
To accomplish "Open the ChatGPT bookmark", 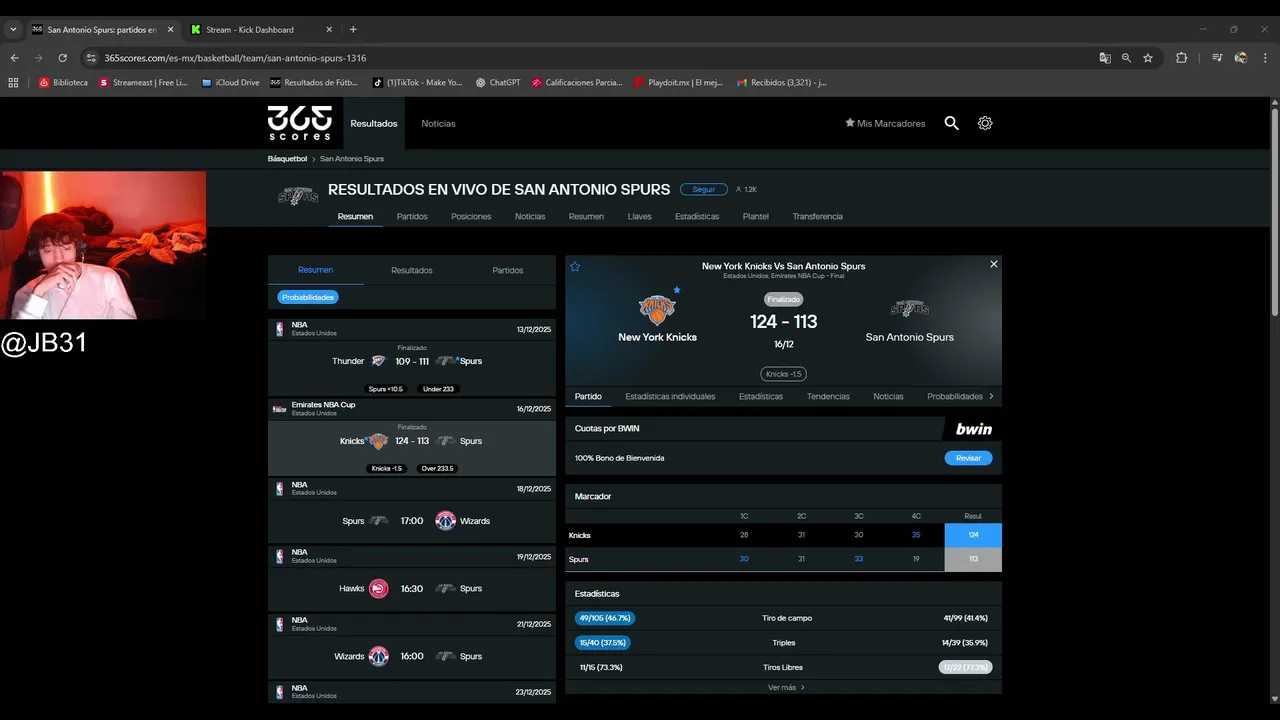I will pos(498,83).
